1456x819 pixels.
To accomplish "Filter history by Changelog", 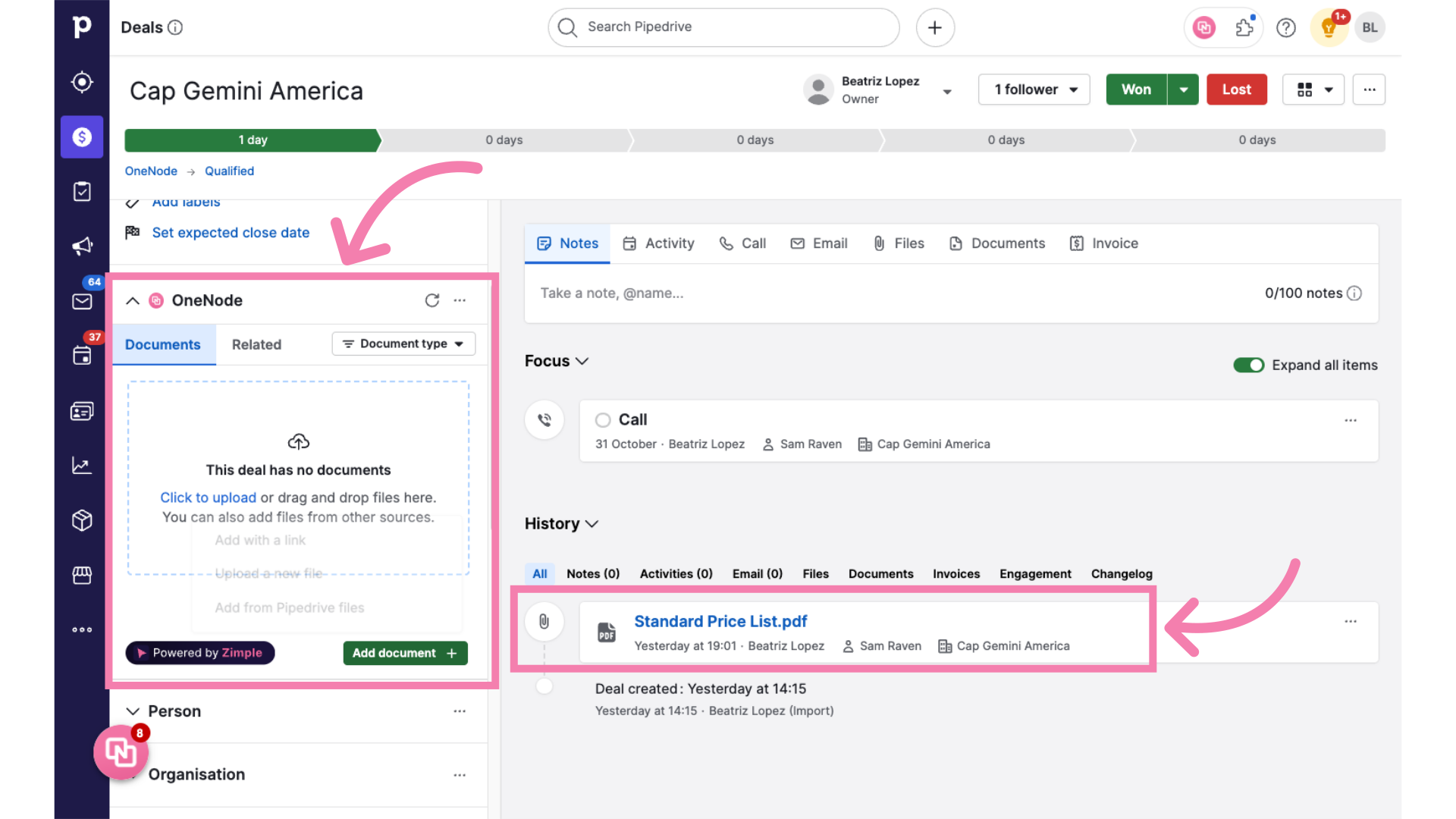I will tap(1122, 574).
